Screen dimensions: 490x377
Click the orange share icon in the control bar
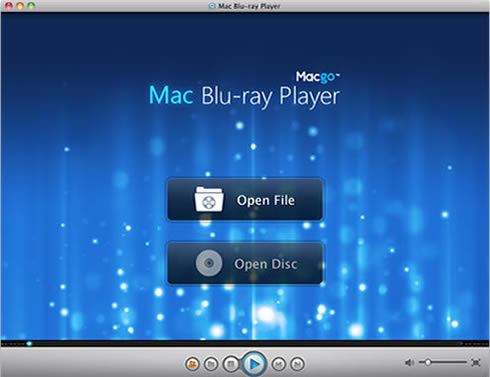192,364
